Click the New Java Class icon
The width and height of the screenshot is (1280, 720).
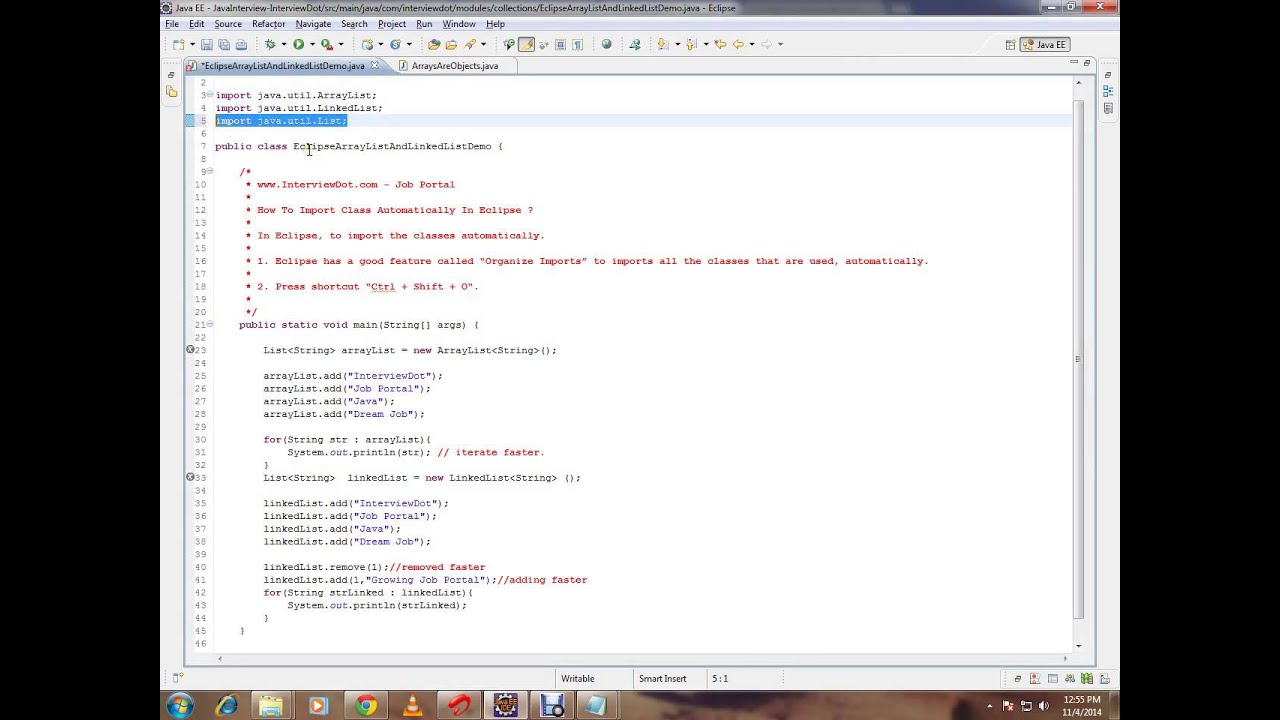click(395, 44)
